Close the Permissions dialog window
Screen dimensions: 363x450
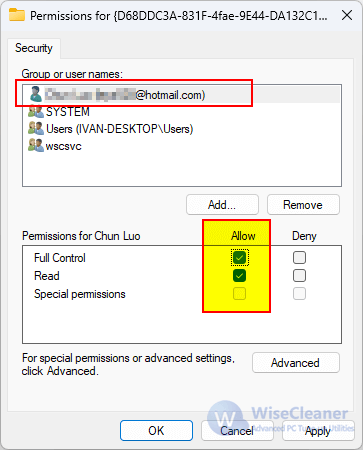(x=347, y=15)
